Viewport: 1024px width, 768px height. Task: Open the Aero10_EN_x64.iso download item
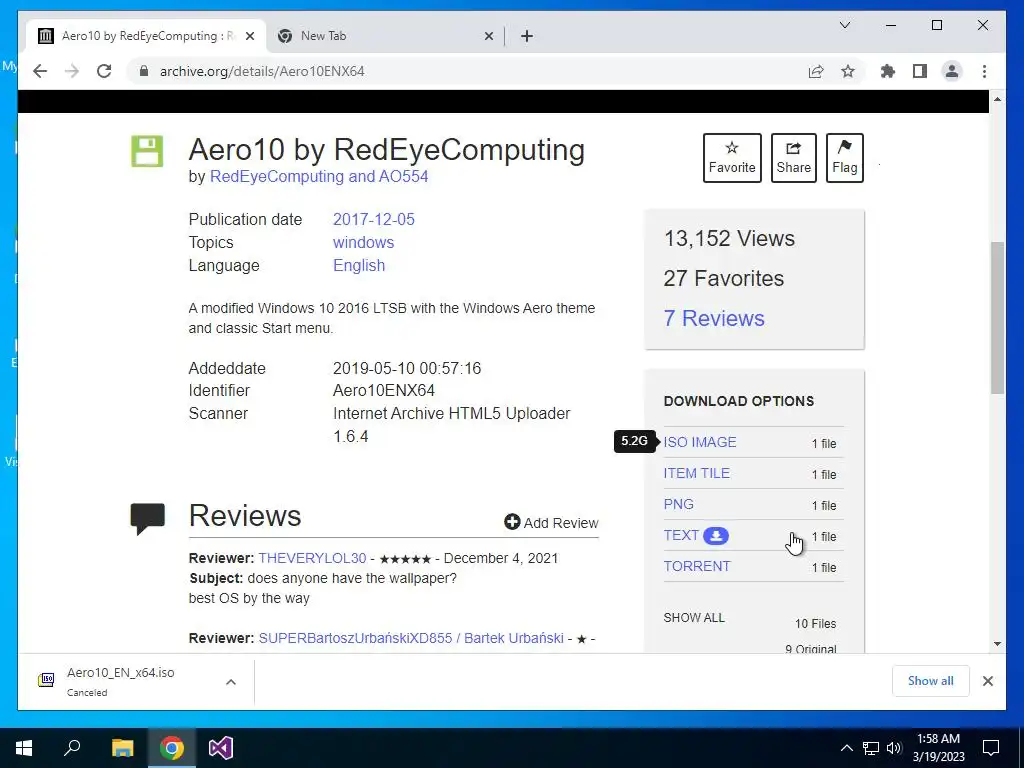[x=121, y=681]
